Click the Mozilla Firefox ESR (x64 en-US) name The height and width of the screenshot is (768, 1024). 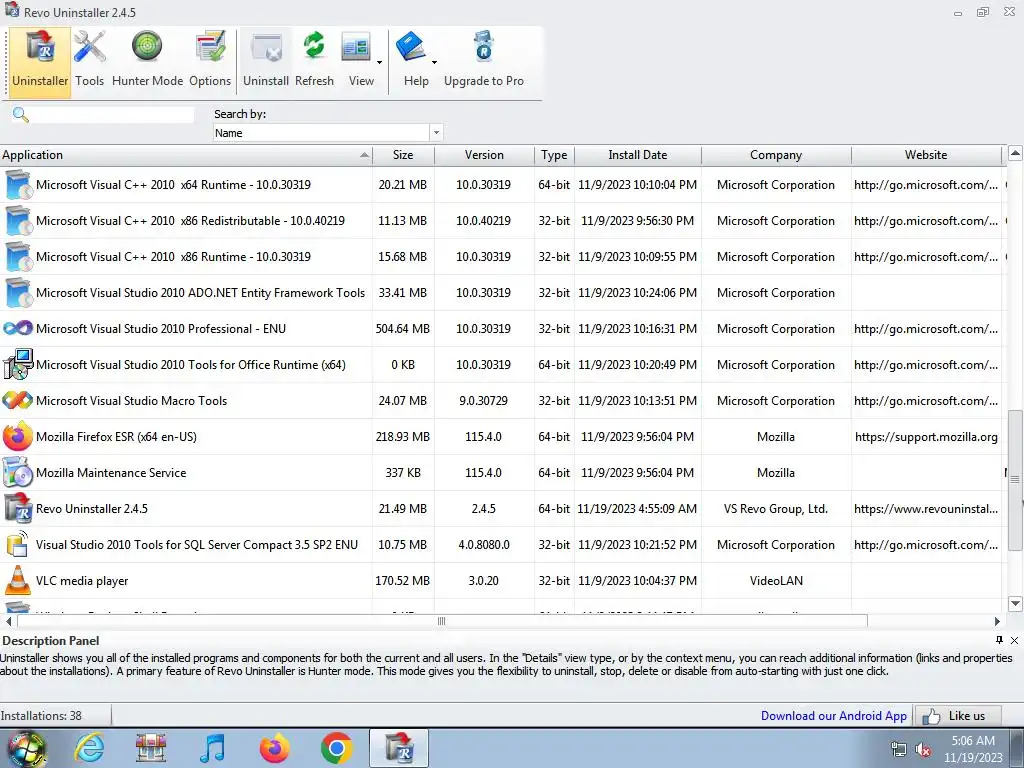point(116,436)
